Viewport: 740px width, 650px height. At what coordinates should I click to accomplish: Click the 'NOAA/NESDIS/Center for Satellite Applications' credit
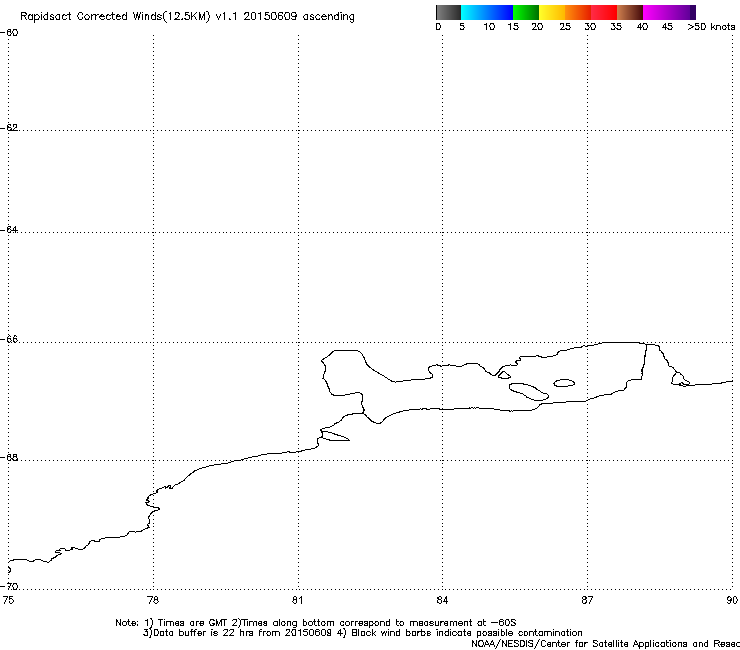pos(579,644)
